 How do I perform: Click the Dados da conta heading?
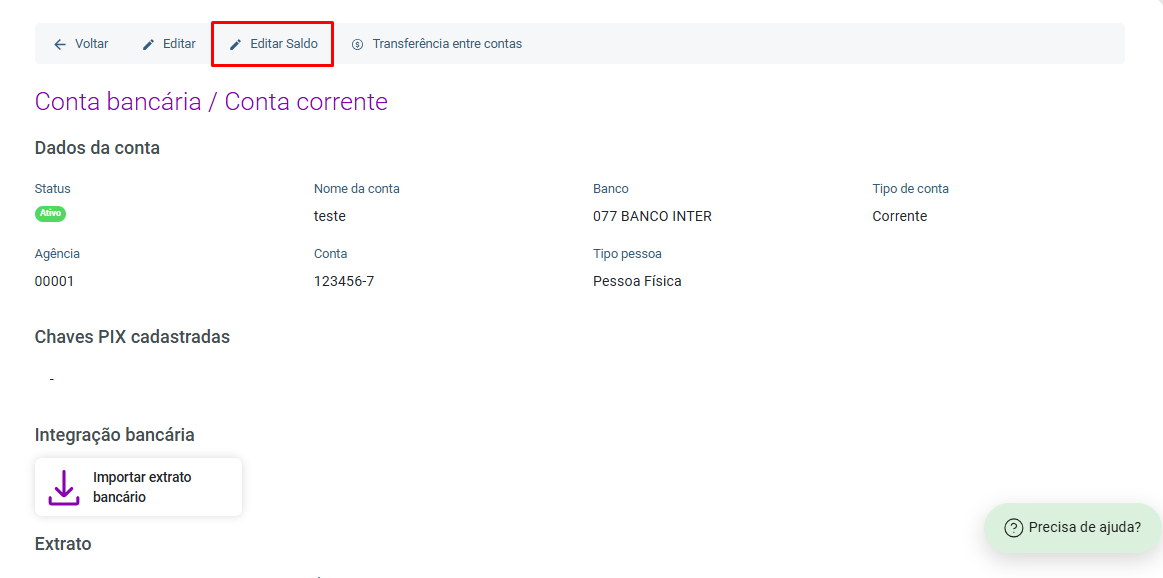coord(97,148)
